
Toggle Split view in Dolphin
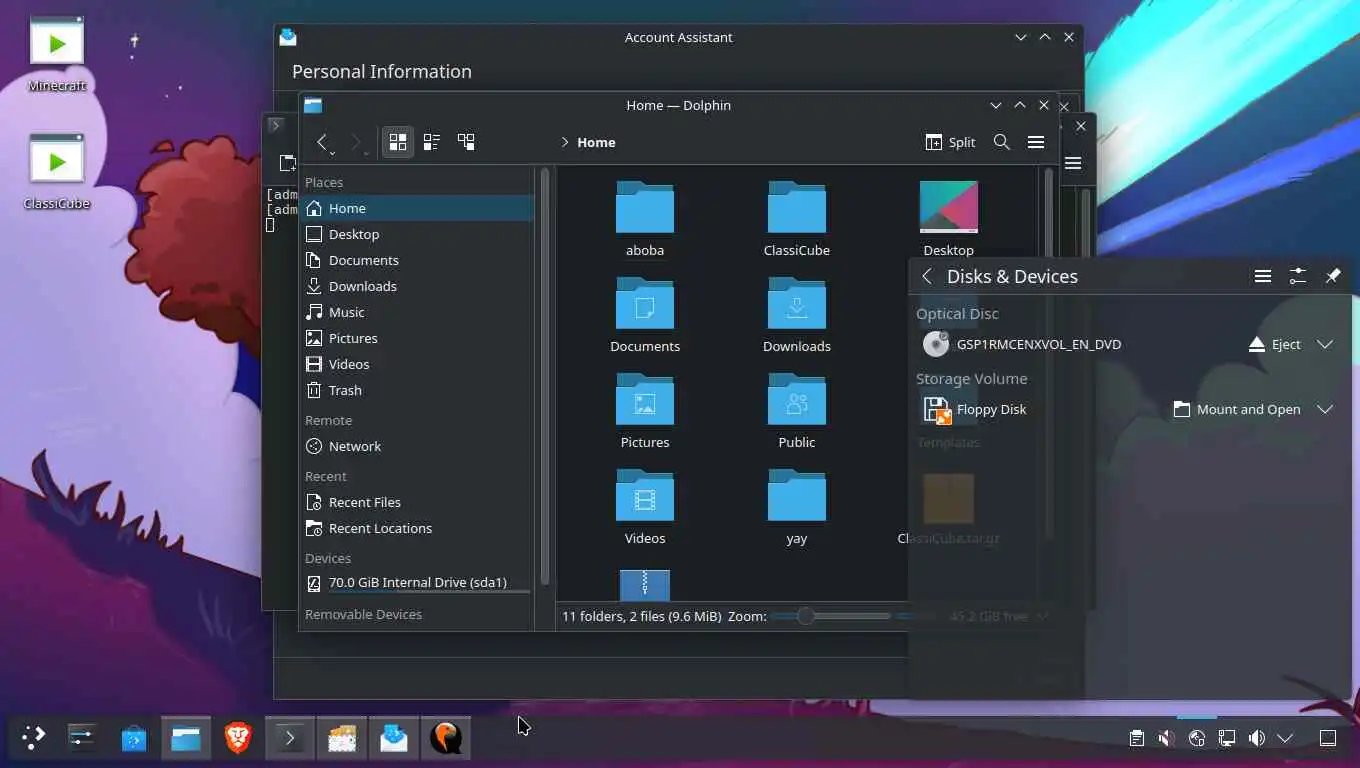point(950,142)
